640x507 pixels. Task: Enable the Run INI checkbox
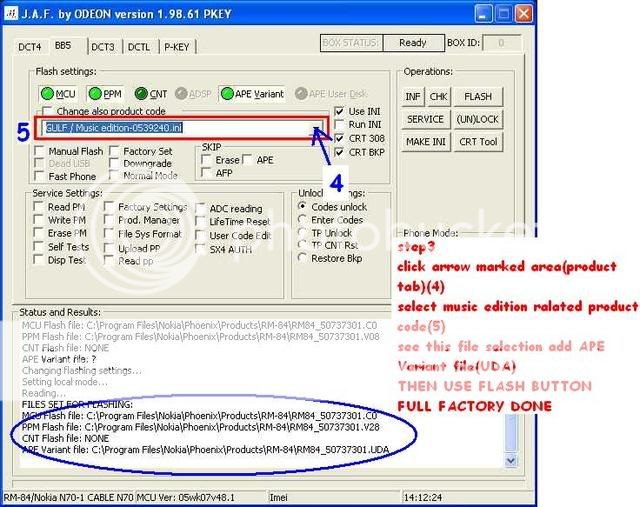point(339,124)
